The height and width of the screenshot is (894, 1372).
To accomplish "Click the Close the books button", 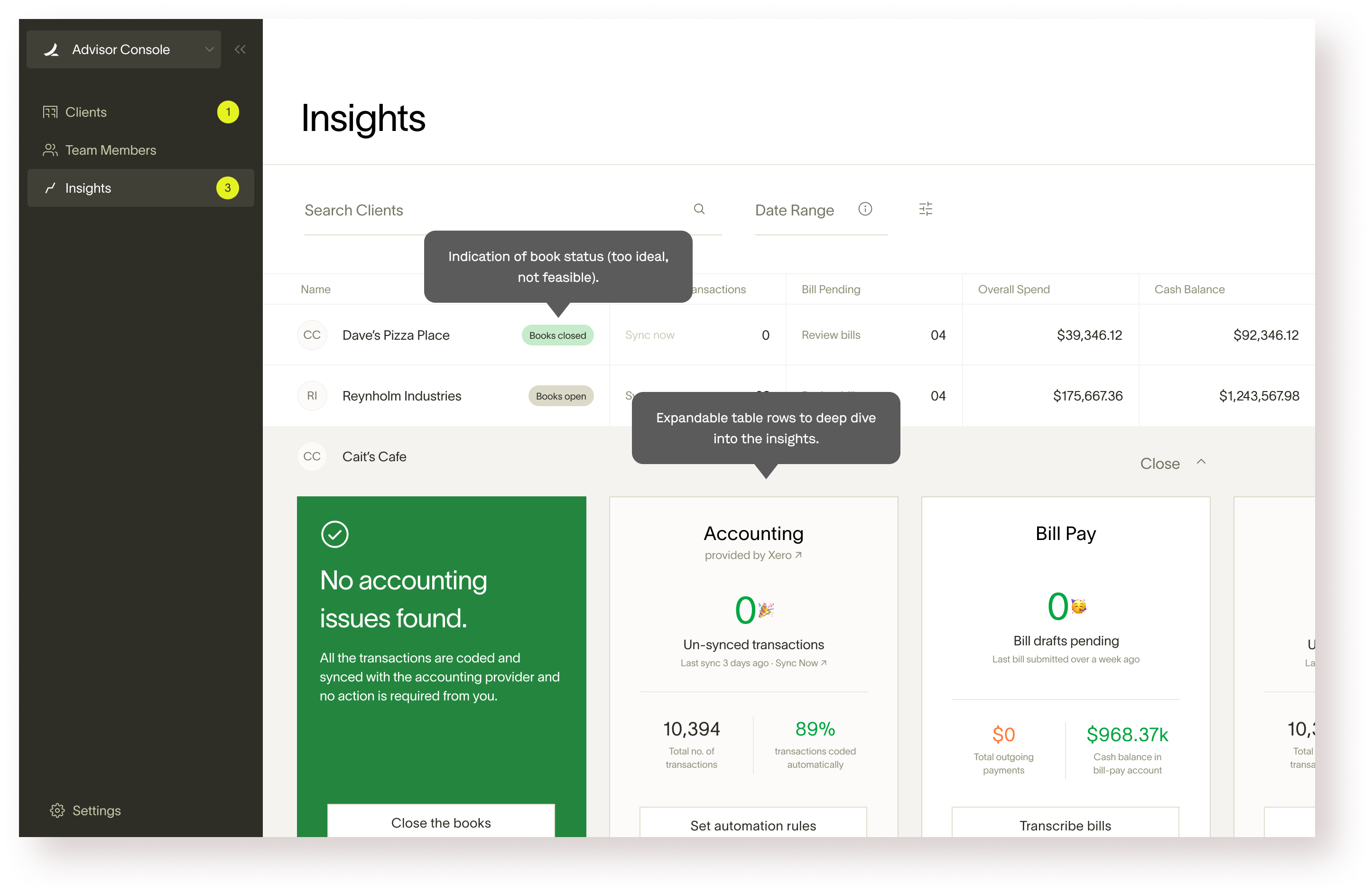I will [441, 822].
